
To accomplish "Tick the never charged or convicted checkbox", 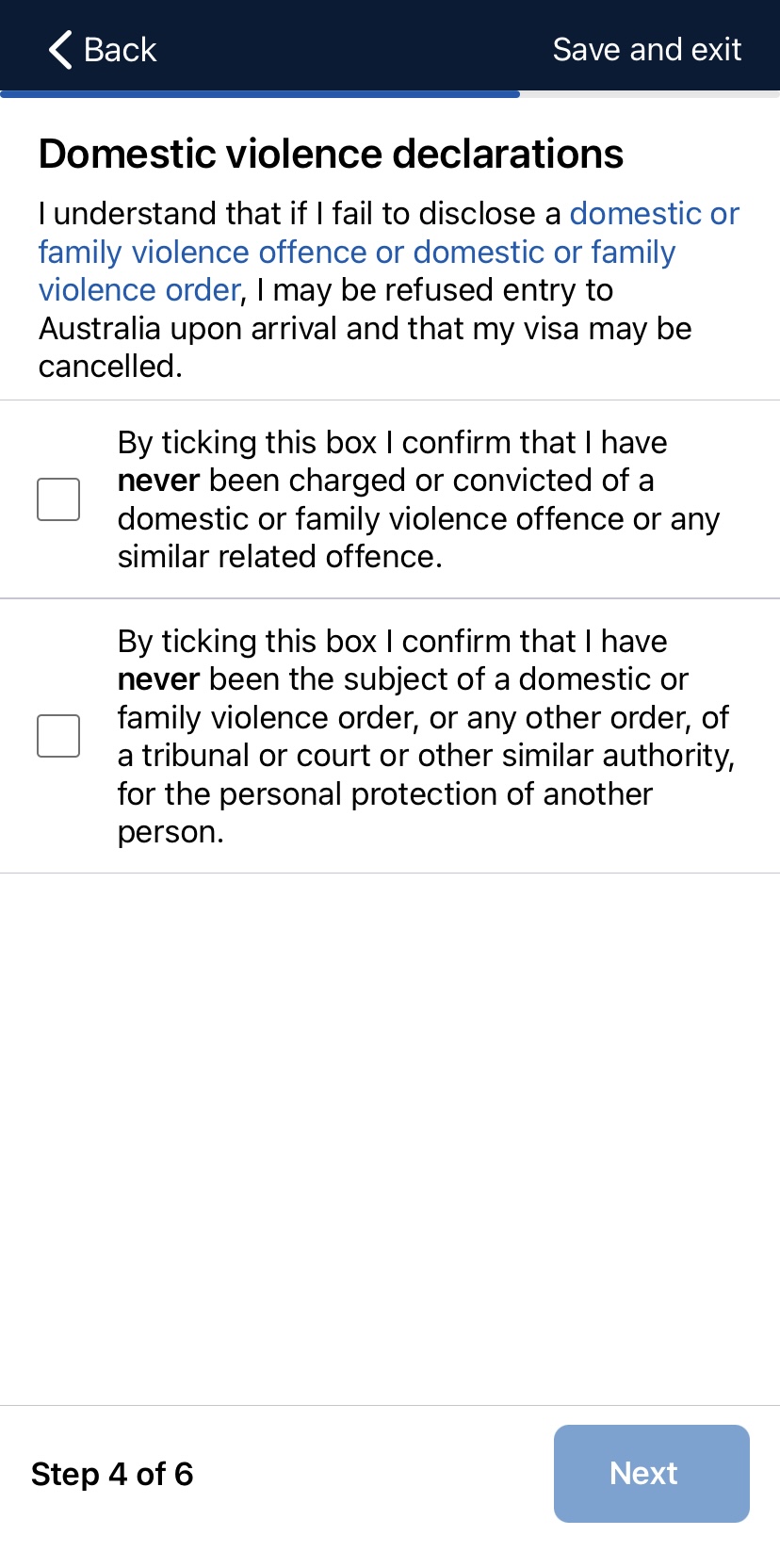I will point(58,499).
